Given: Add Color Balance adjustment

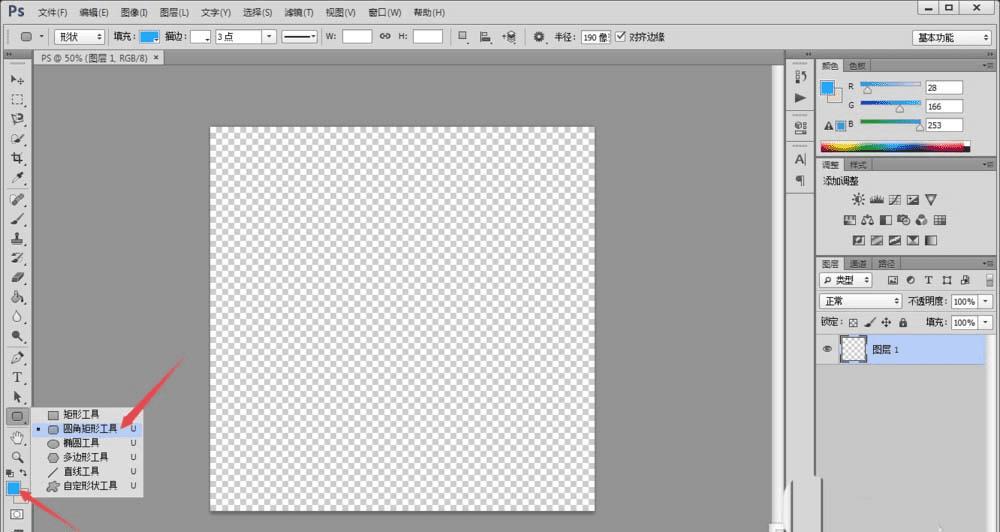Looking at the screenshot, I should pos(867,220).
